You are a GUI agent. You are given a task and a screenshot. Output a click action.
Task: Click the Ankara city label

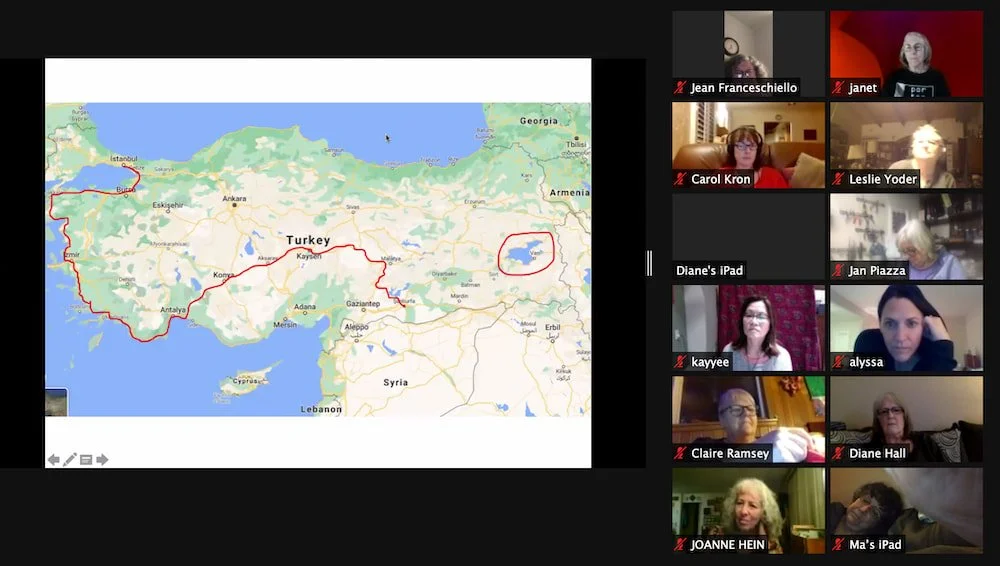click(234, 198)
